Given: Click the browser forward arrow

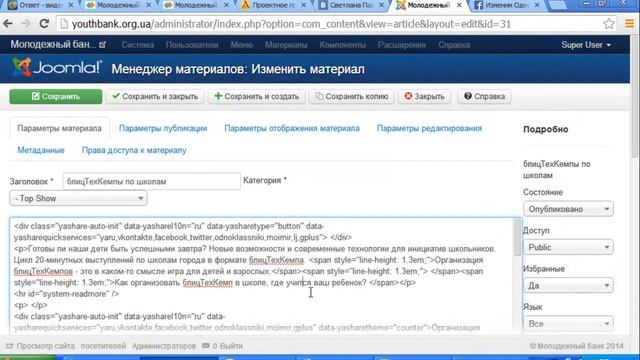Looking at the screenshot, I should pos(26,24).
